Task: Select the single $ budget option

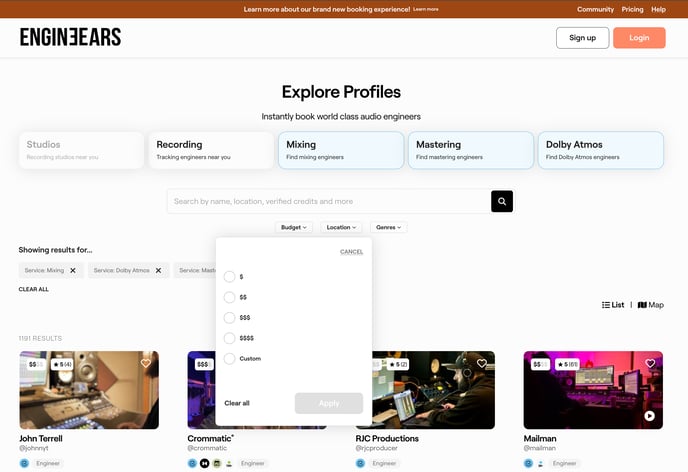Action: 230,277
